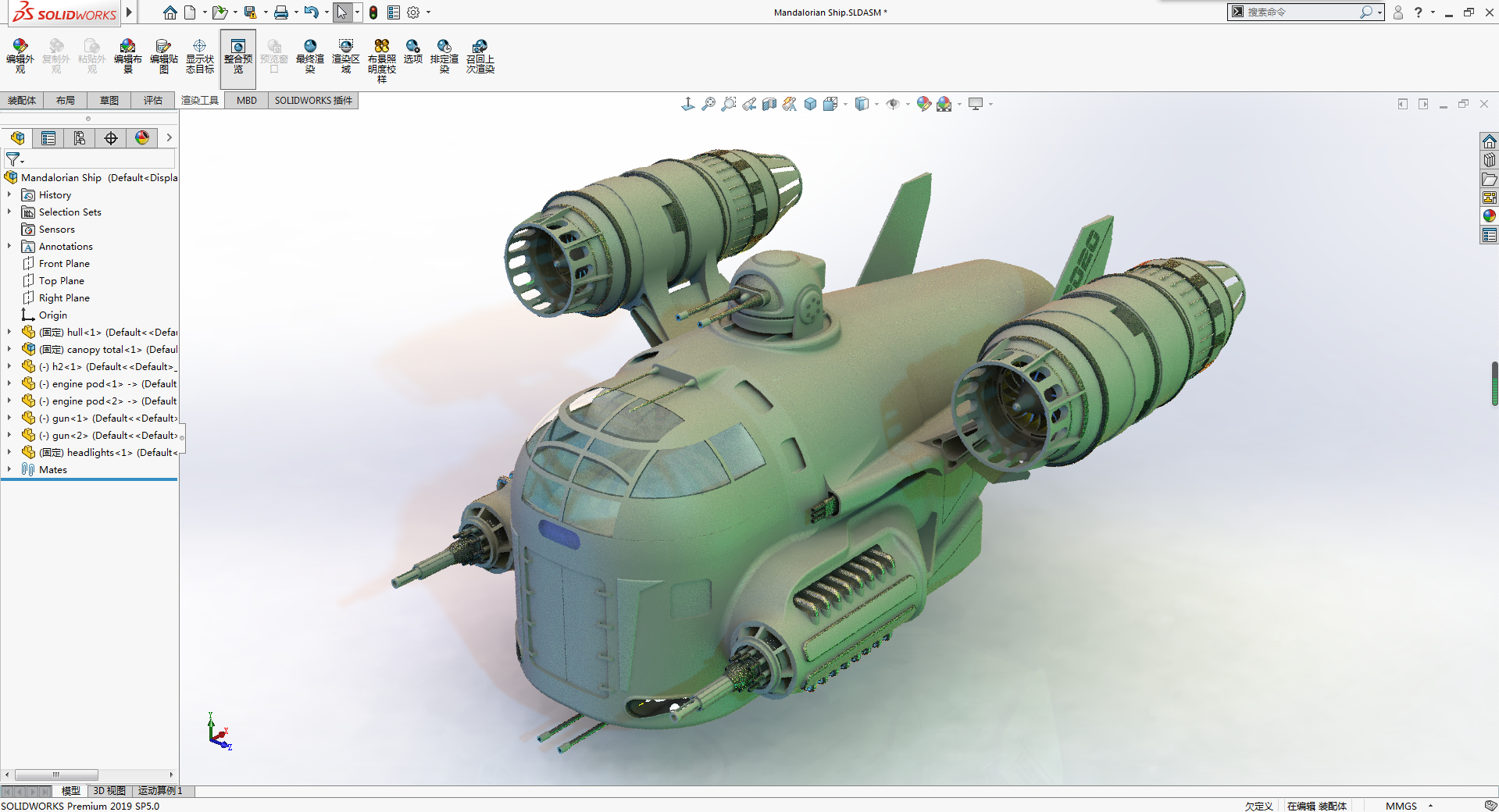Select the Render Region (渲染区域) tool
The height and width of the screenshot is (812, 1499).
[346, 56]
